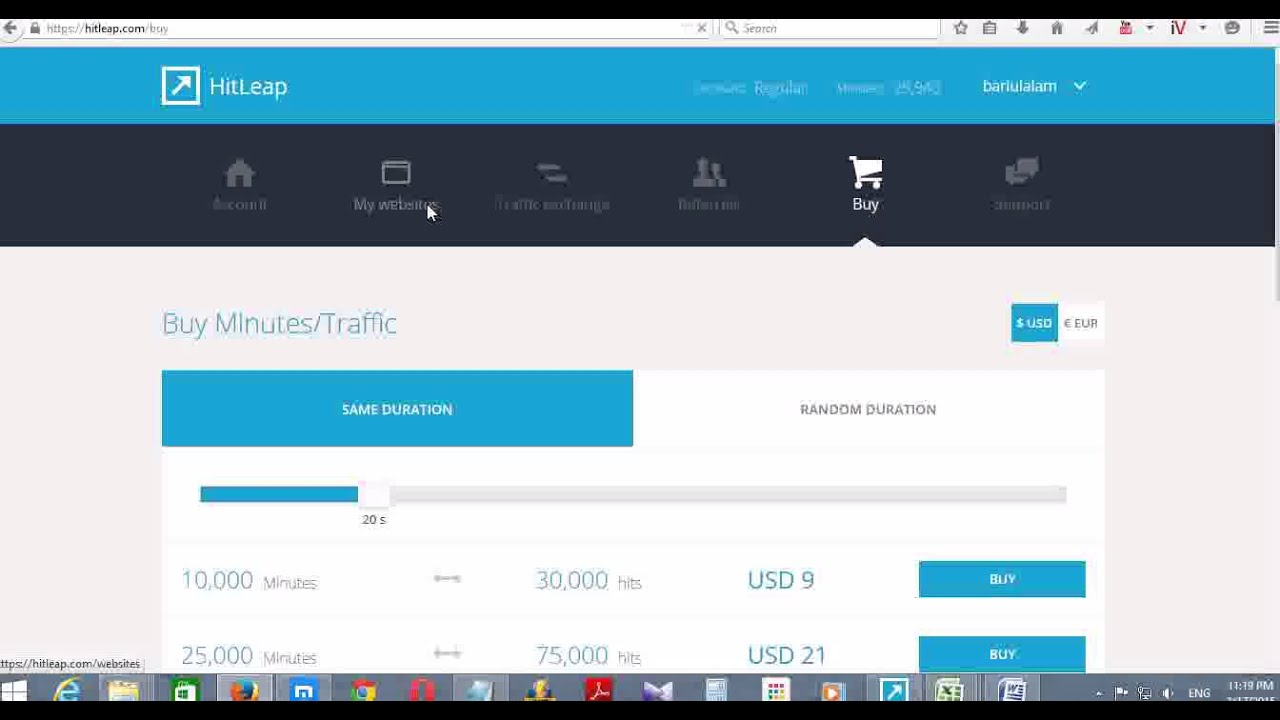Select the SAME DURATION tab
The height and width of the screenshot is (720, 1280).
(x=397, y=409)
